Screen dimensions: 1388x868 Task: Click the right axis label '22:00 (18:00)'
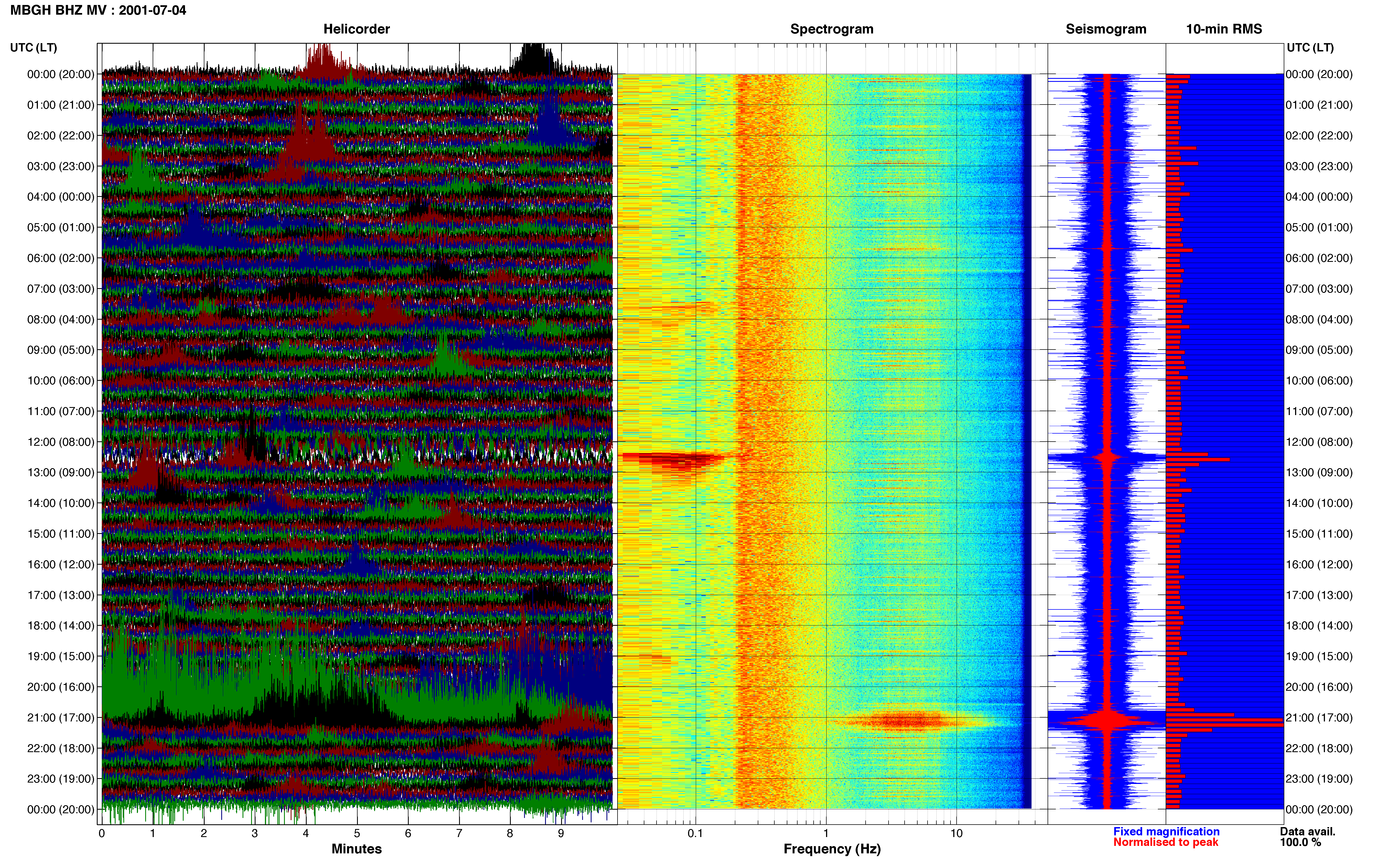tap(1319, 749)
